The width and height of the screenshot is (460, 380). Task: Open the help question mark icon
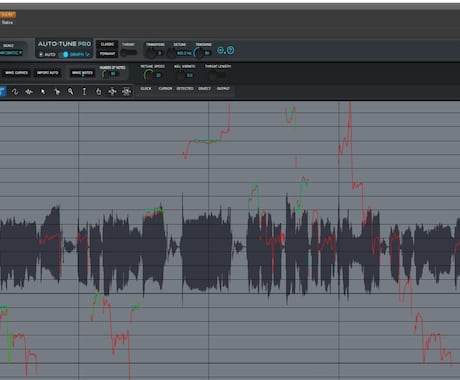pyautogui.click(x=230, y=50)
